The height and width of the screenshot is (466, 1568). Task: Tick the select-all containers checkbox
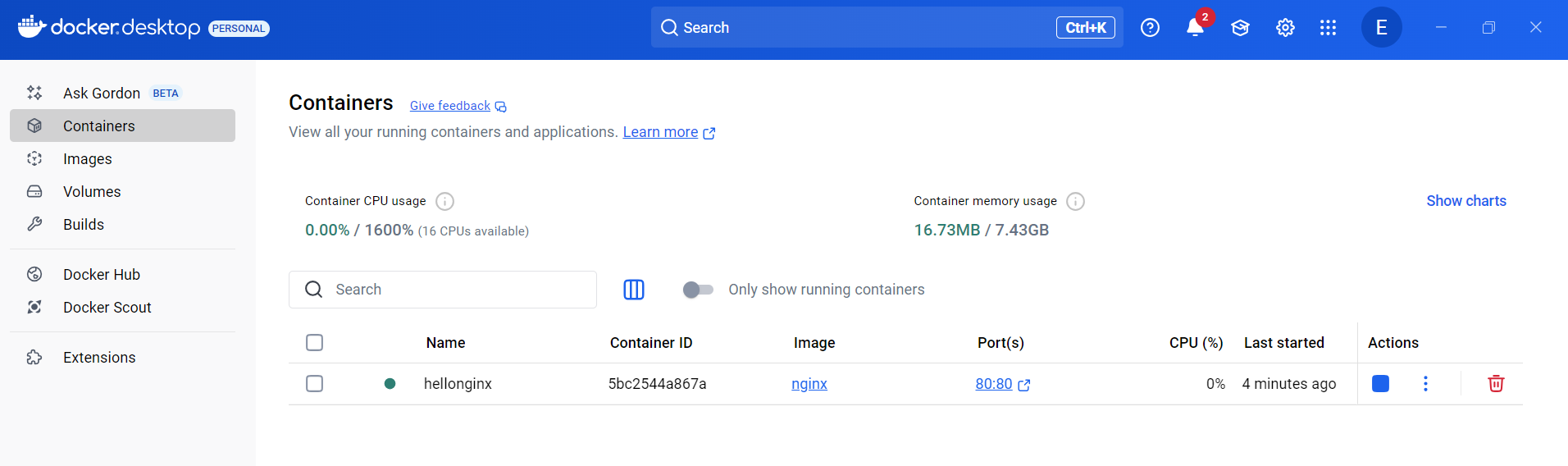pyautogui.click(x=314, y=343)
